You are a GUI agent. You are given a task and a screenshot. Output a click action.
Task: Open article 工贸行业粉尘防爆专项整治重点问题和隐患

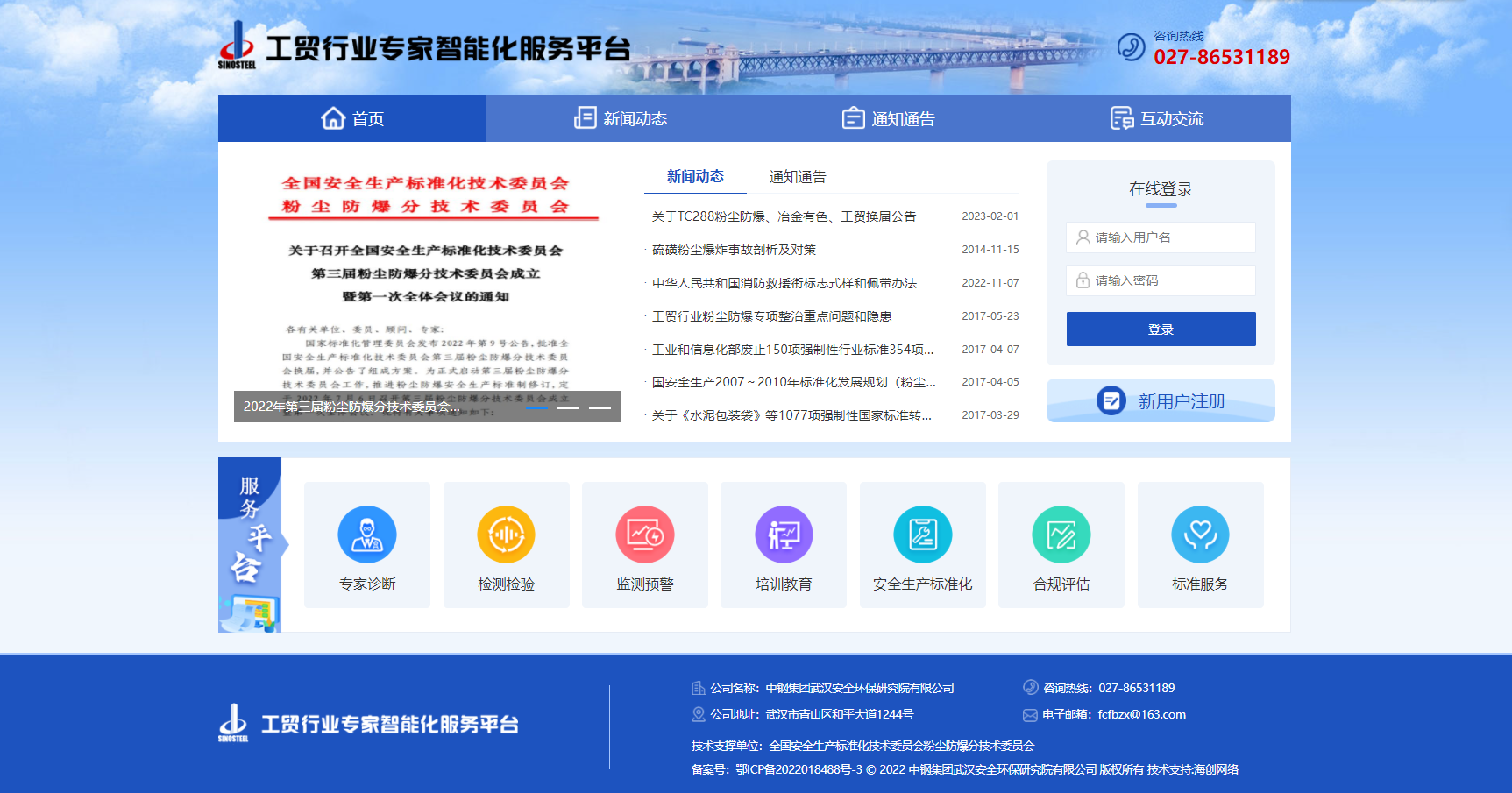[771, 316]
